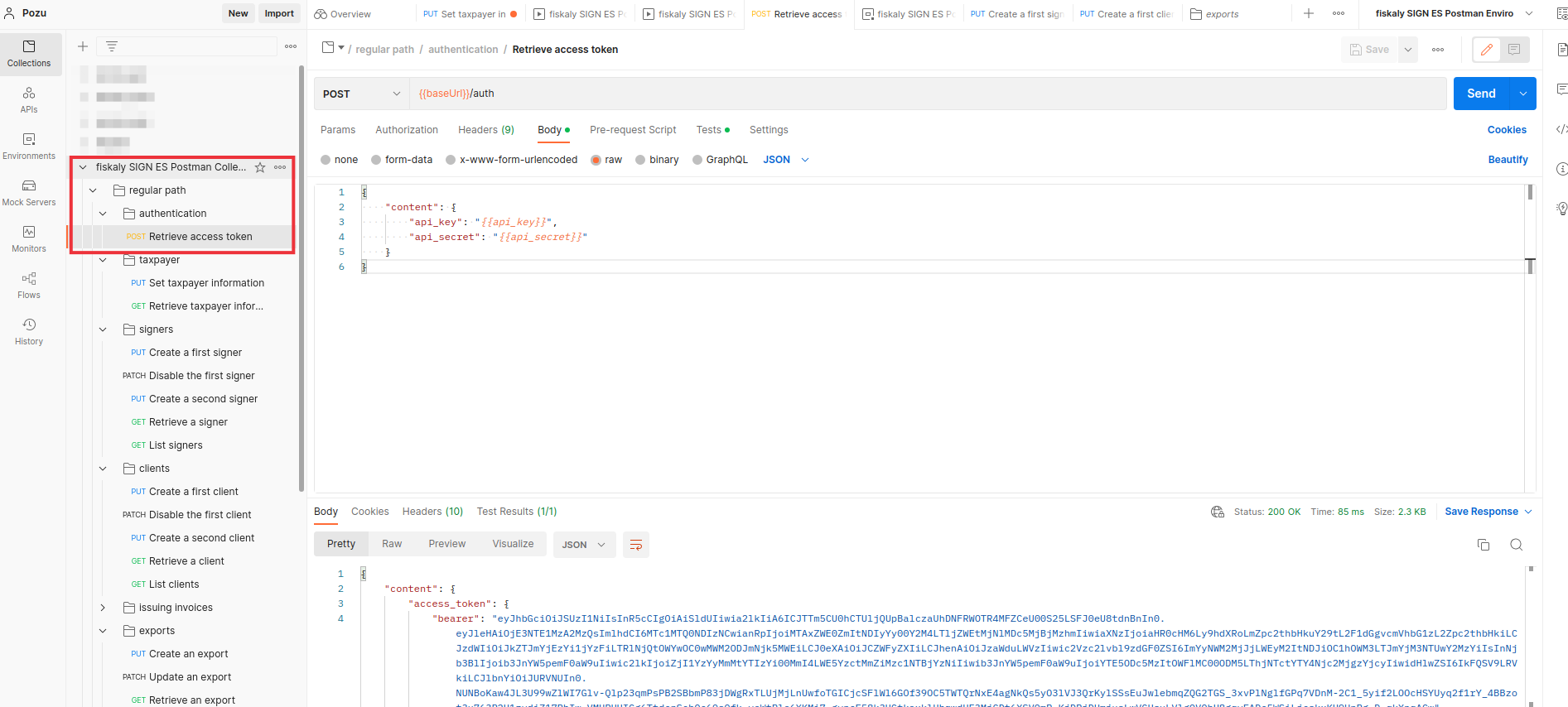Open the APIs sidebar panel
The height and width of the screenshot is (707, 1568).
coord(29,100)
